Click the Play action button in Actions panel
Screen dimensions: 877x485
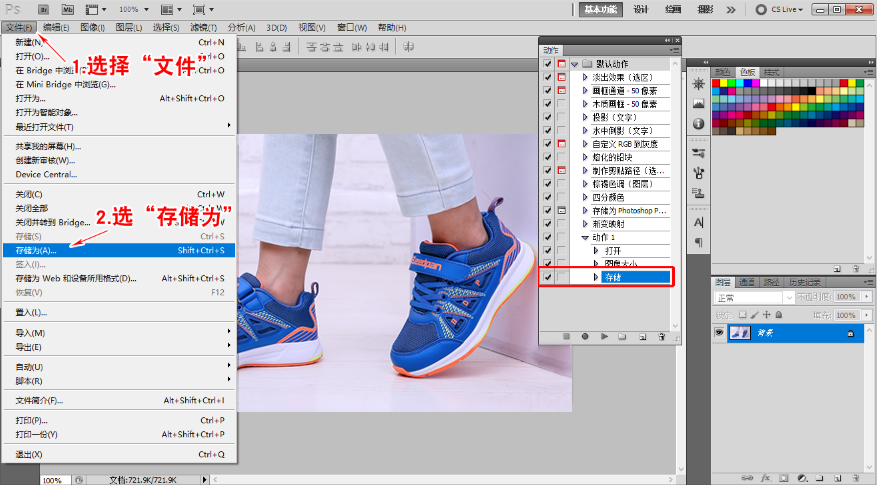click(x=603, y=337)
